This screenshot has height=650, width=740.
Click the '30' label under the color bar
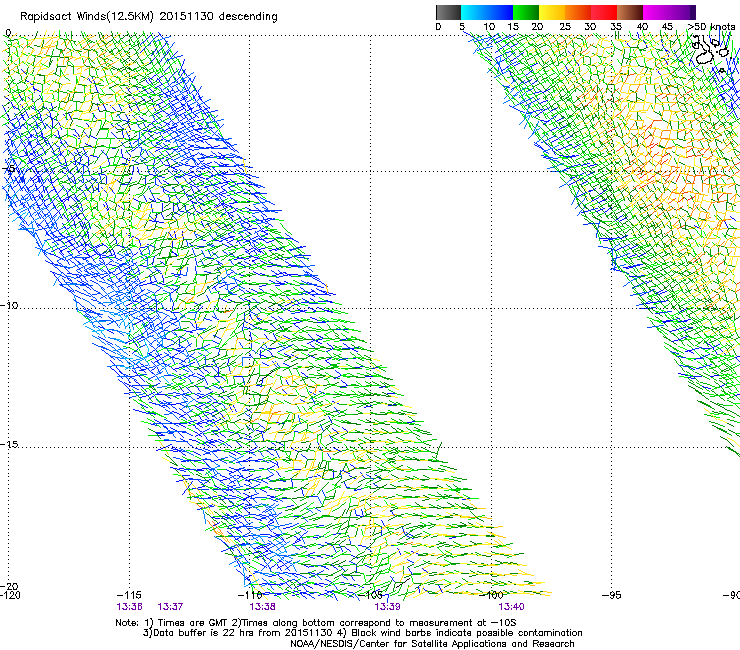pos(590,27)
